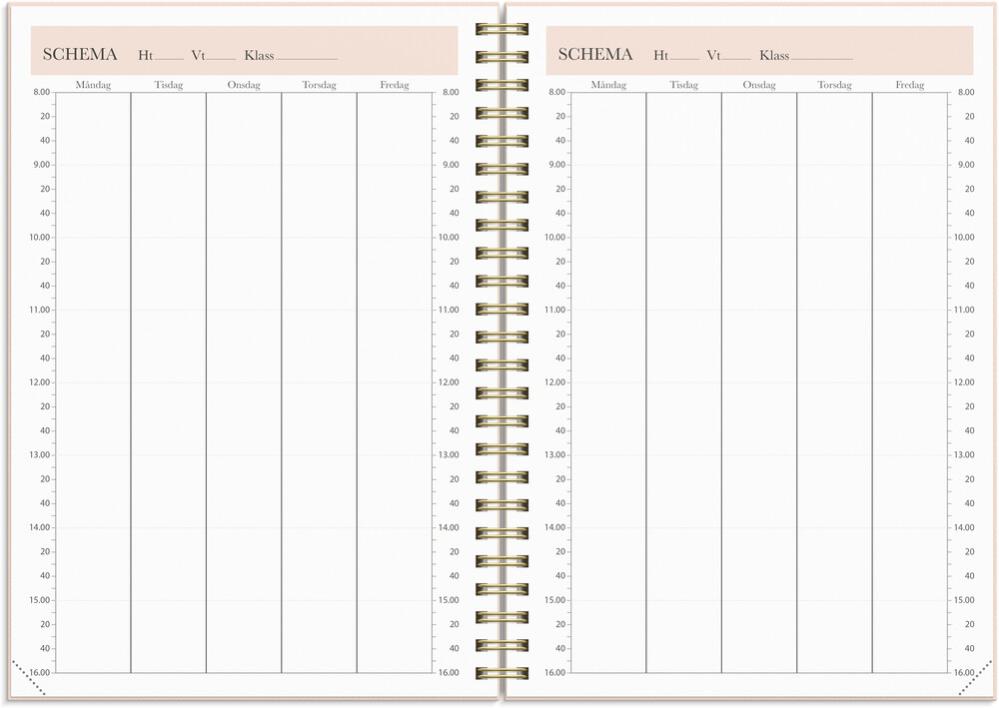
Task: Select the Tisdag column header on the left page
Action: [168, 85]
